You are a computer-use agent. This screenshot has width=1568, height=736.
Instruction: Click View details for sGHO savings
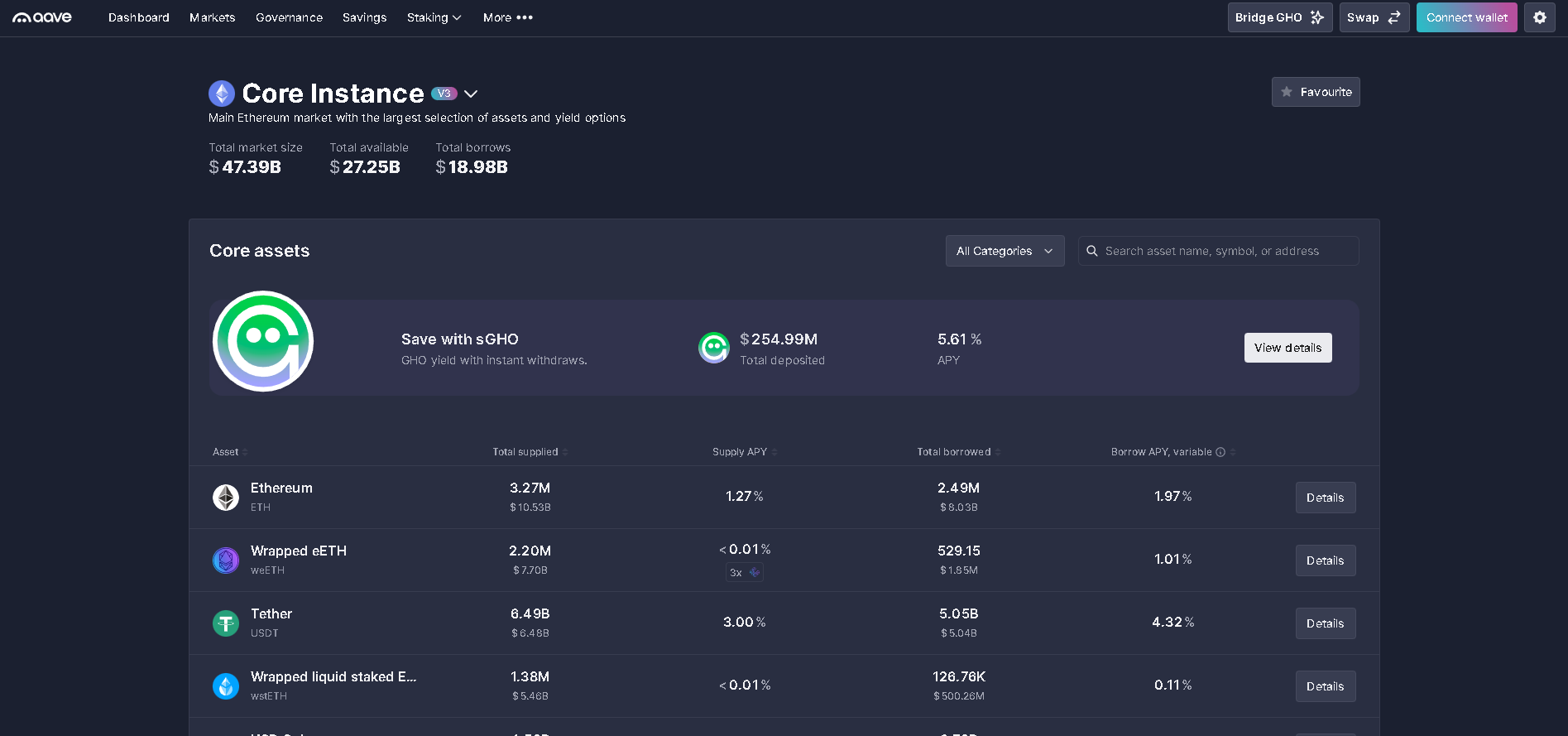click(x=1287, y=348)
